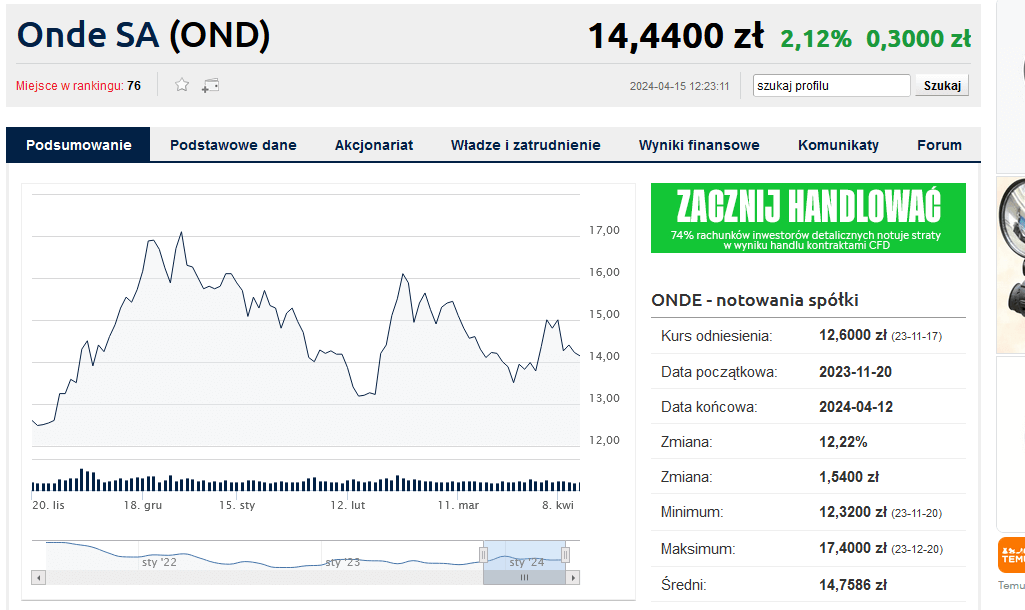The image size is (1025, 610).
Task: Click the szukaj profilu search field
Action: click(x=831, y=86)
